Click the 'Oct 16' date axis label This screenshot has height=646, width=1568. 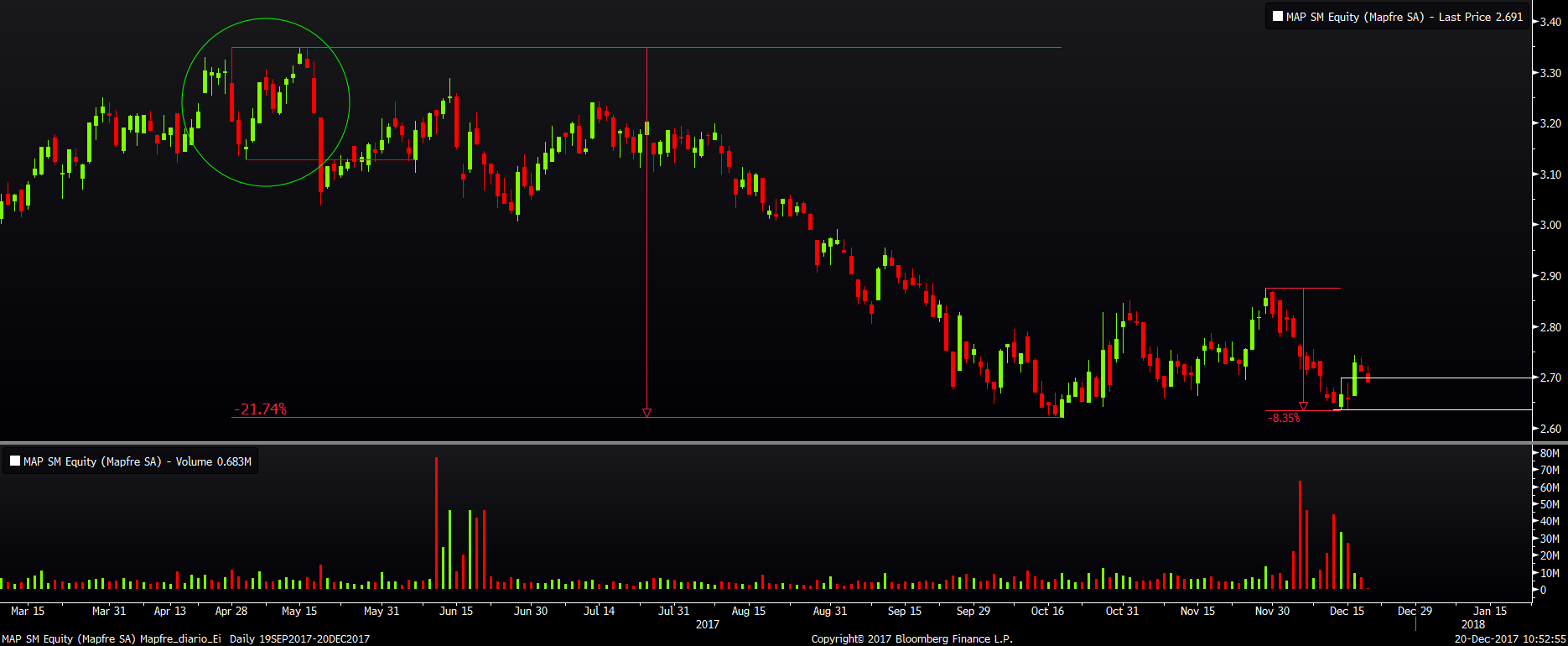coord(1048,611)
